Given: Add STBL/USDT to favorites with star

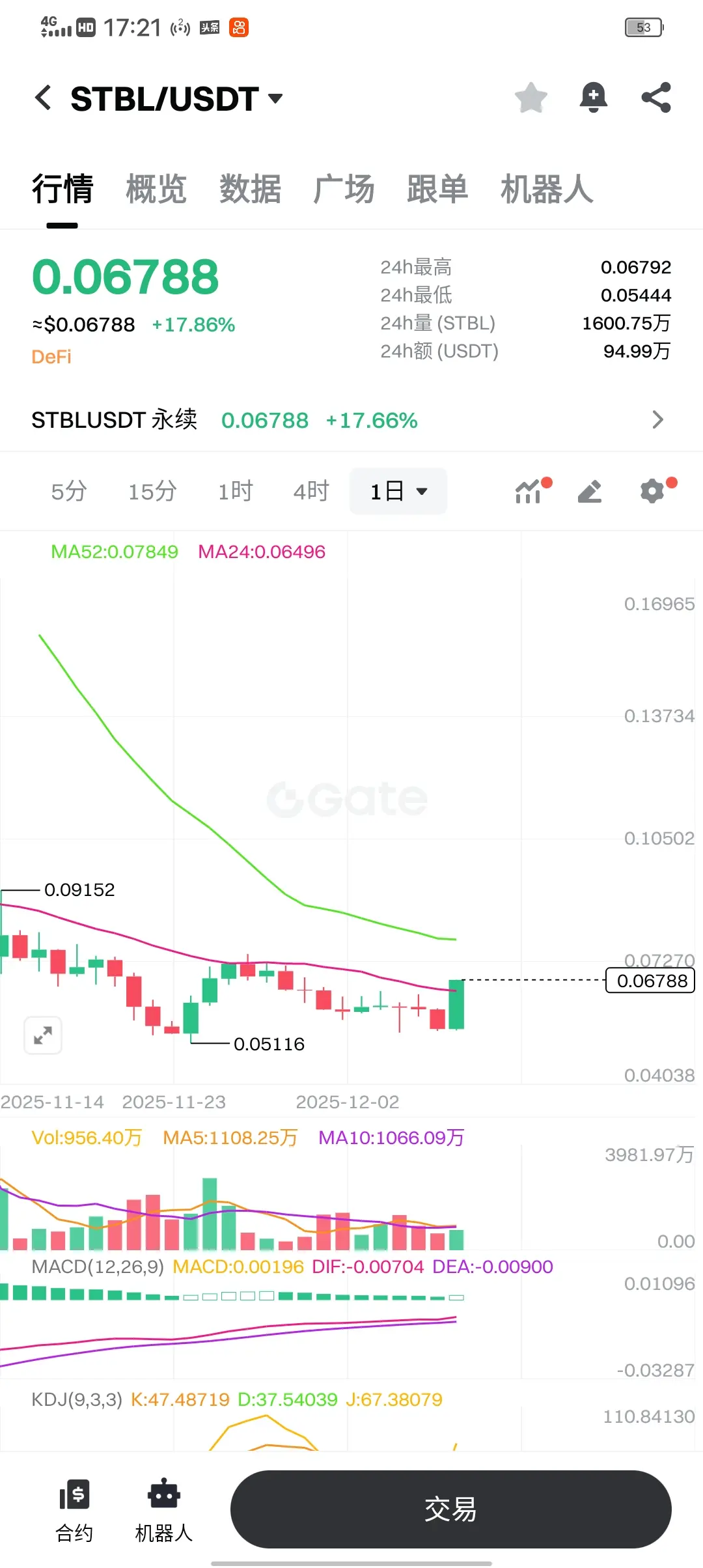Looking at the screenshot, I should tap(531, 98).
